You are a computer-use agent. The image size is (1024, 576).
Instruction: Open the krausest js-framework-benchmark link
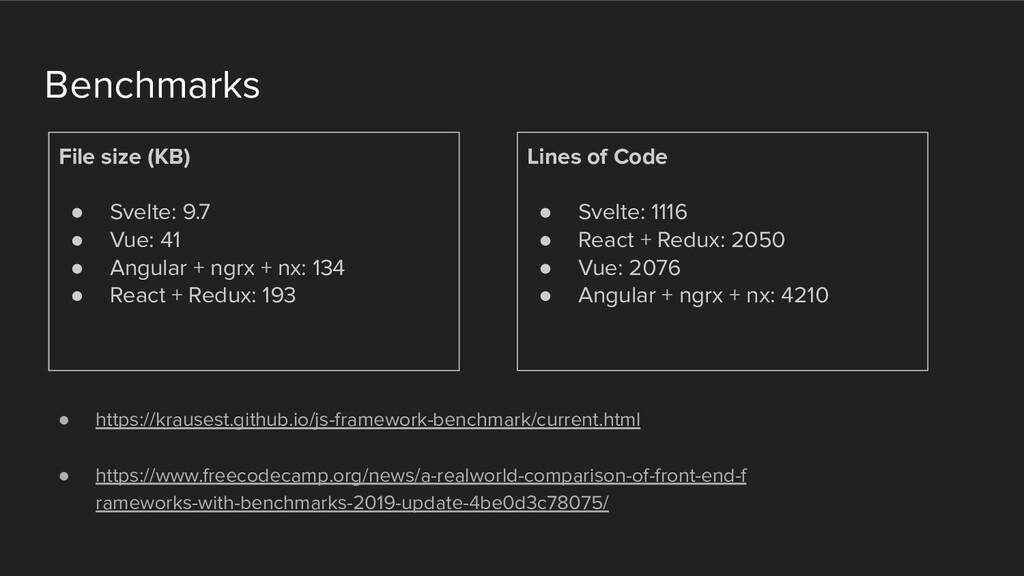(x=368, y=419)
